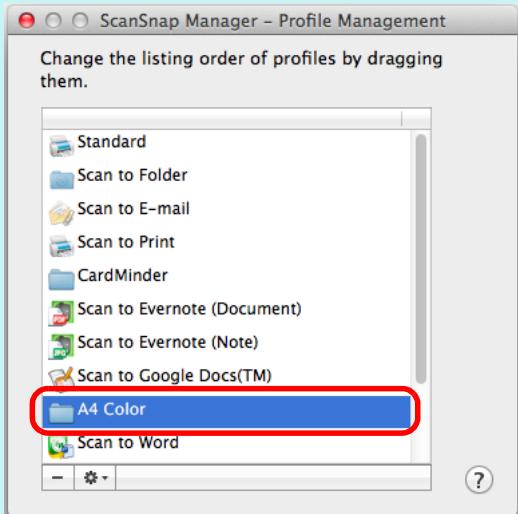This screenshot has width=518, height=514.
Task: Click the Evernote (Note) JPG icon
Action: pyautogui.click(x=61, y=346)
